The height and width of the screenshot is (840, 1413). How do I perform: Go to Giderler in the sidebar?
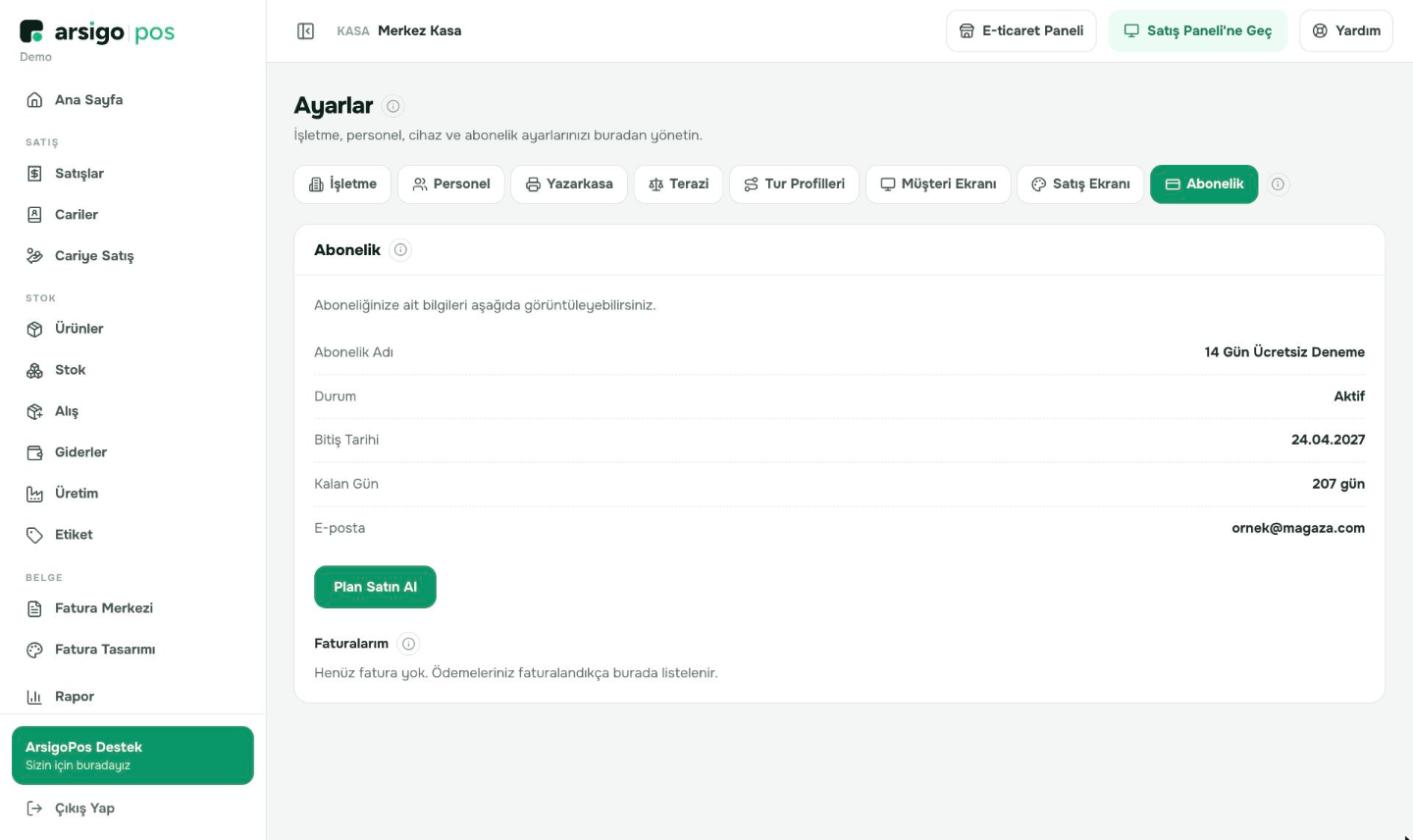pos(133,452)
